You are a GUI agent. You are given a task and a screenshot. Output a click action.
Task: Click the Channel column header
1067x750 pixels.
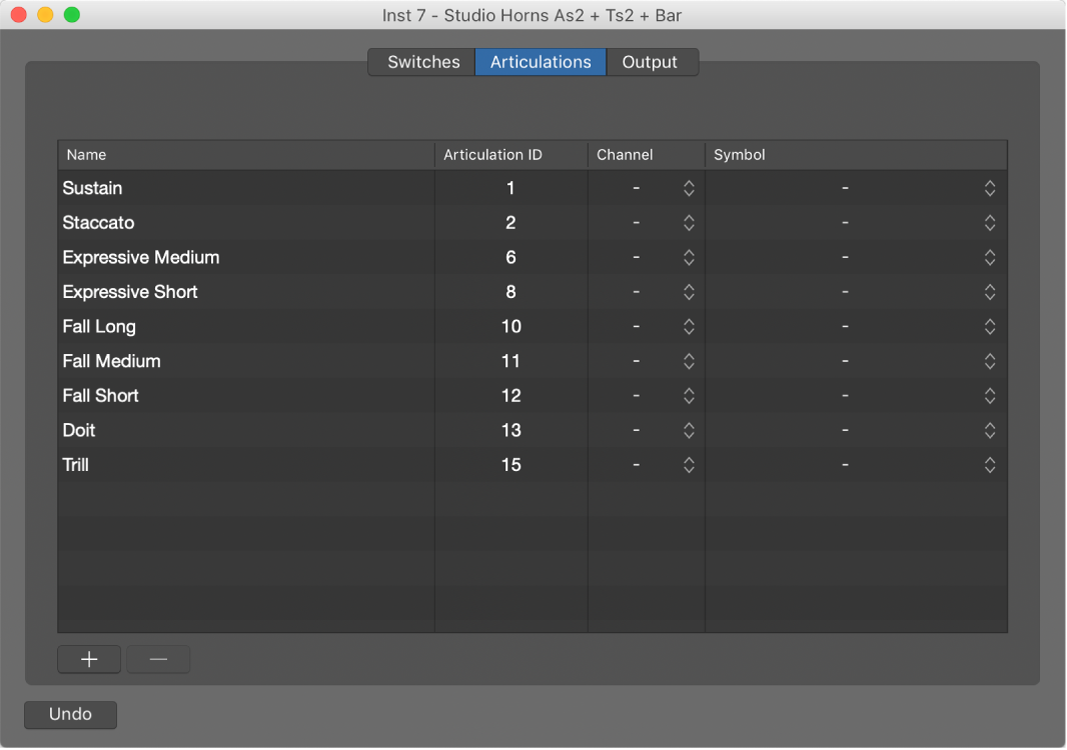(x=646, y=155)
